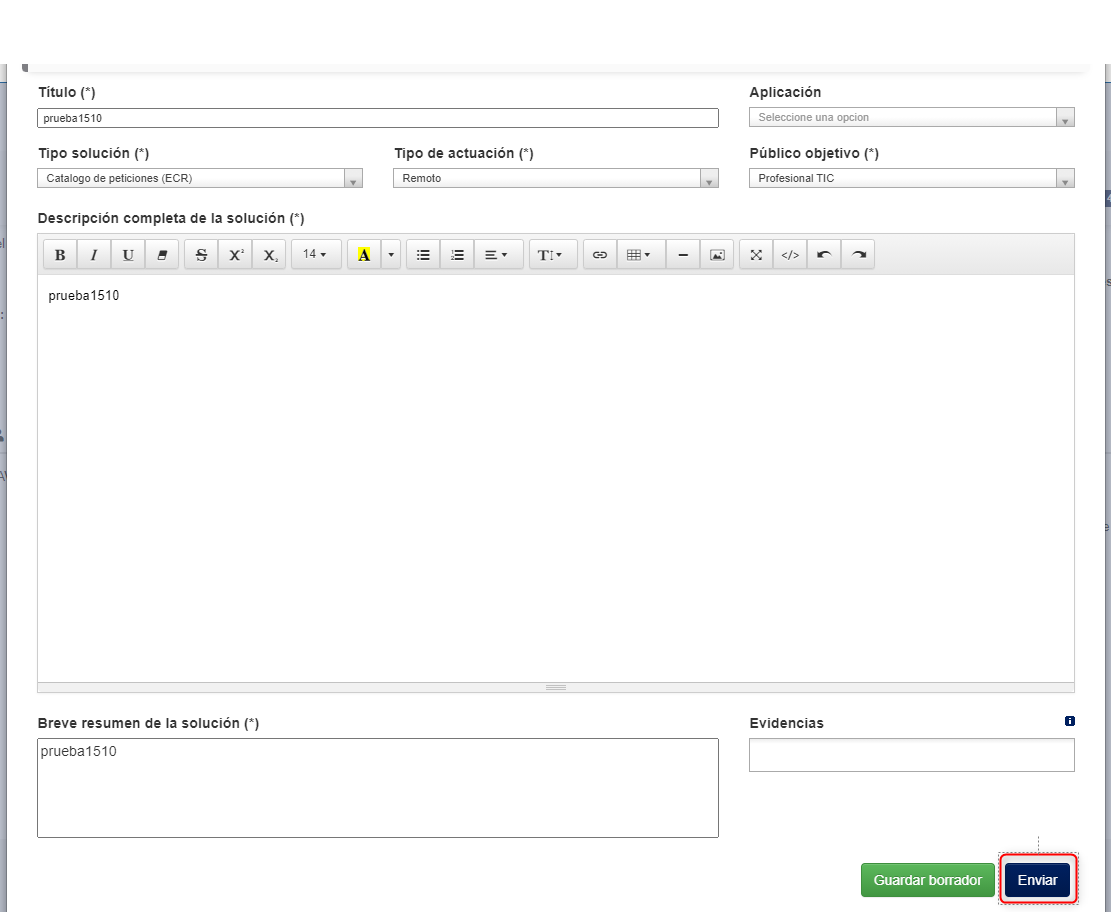
Task: Open the Tipo solución dropdown
Action: pyautogui.click(x=200, y=178)
